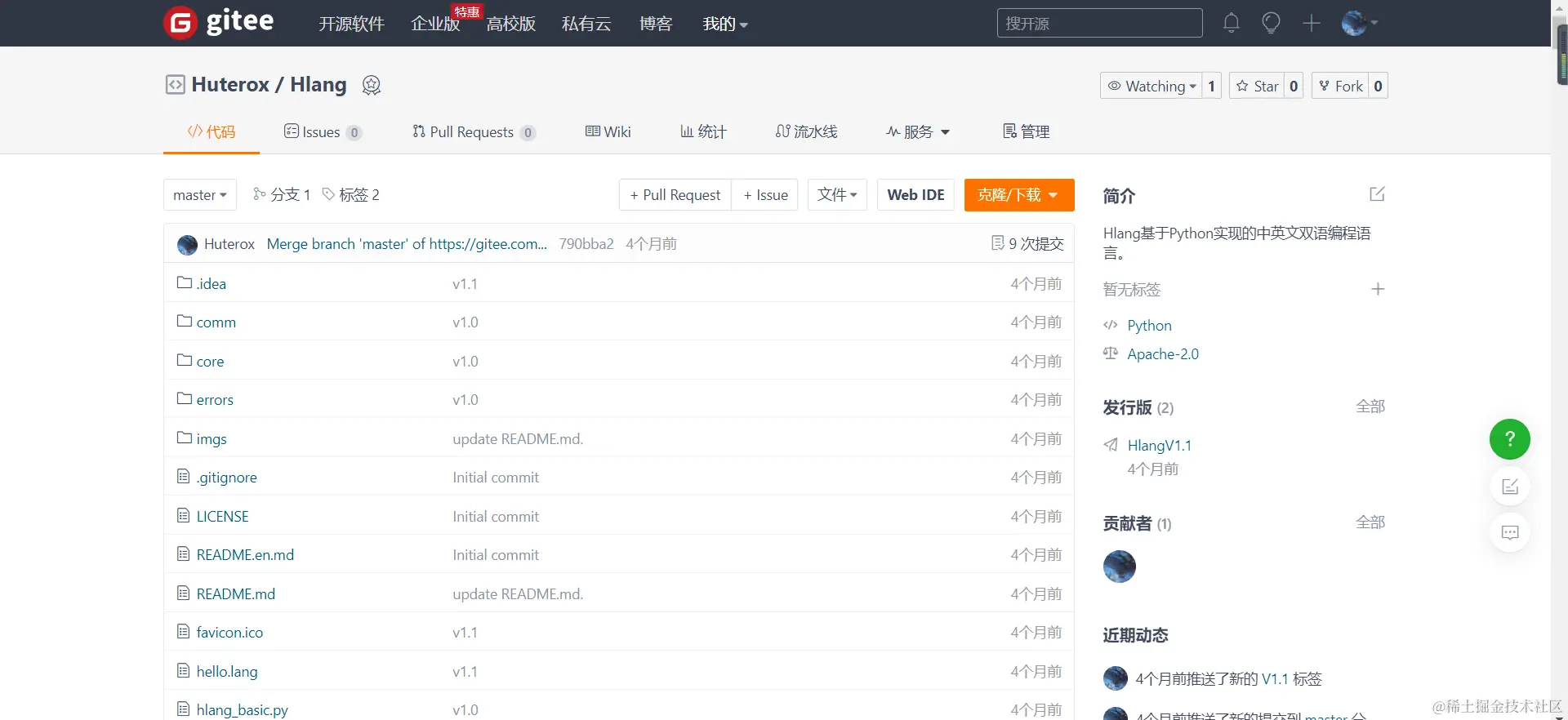Screen dimensions: 1568x720
Task: Click the + Issue button
Action: (765, 194)
